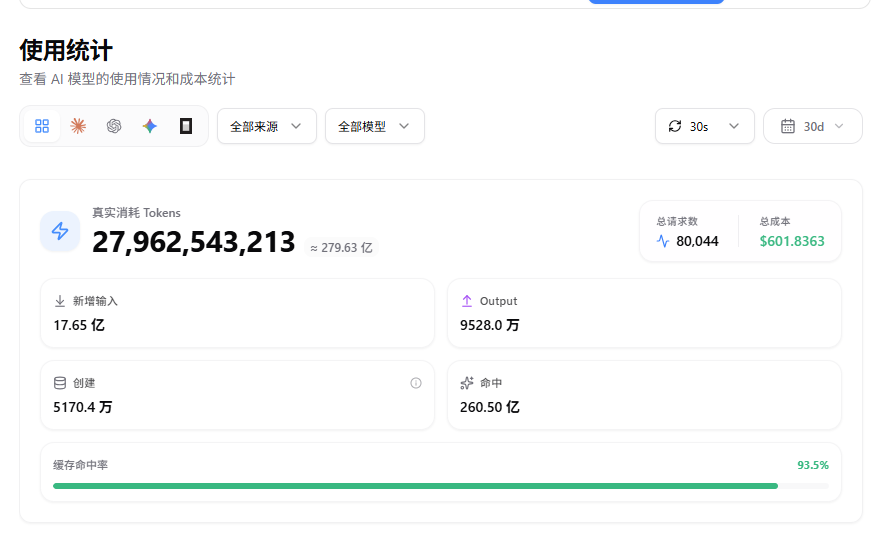Click the ≈ 279.63 亿 badge
The height and width of the screenshot is (538, 888).
point(341,247)
